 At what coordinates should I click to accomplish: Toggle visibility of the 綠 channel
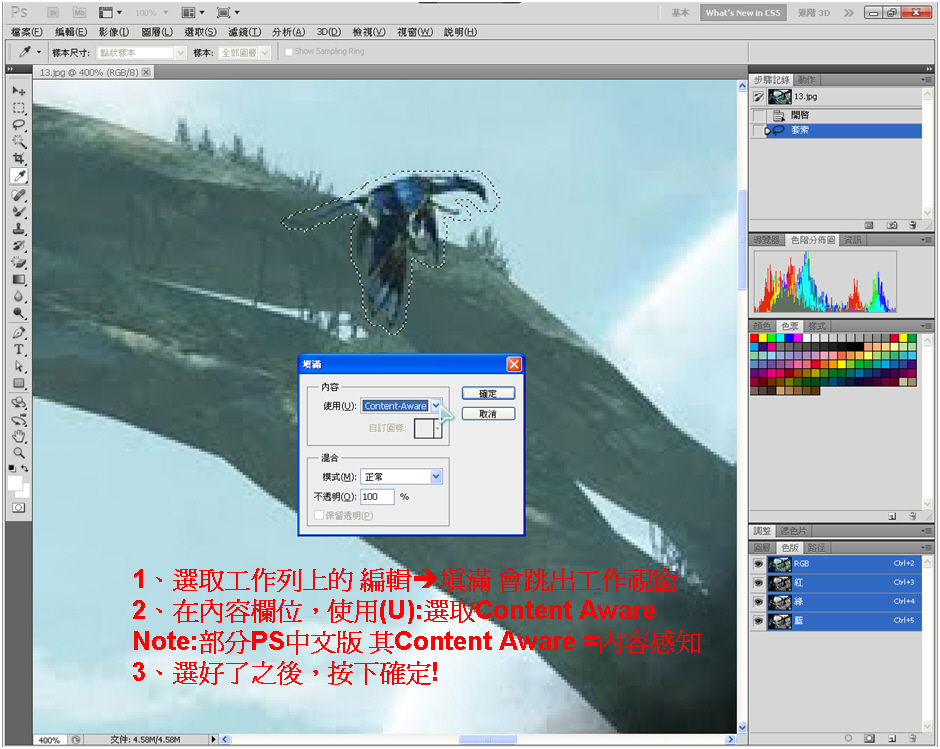[758, 601]
